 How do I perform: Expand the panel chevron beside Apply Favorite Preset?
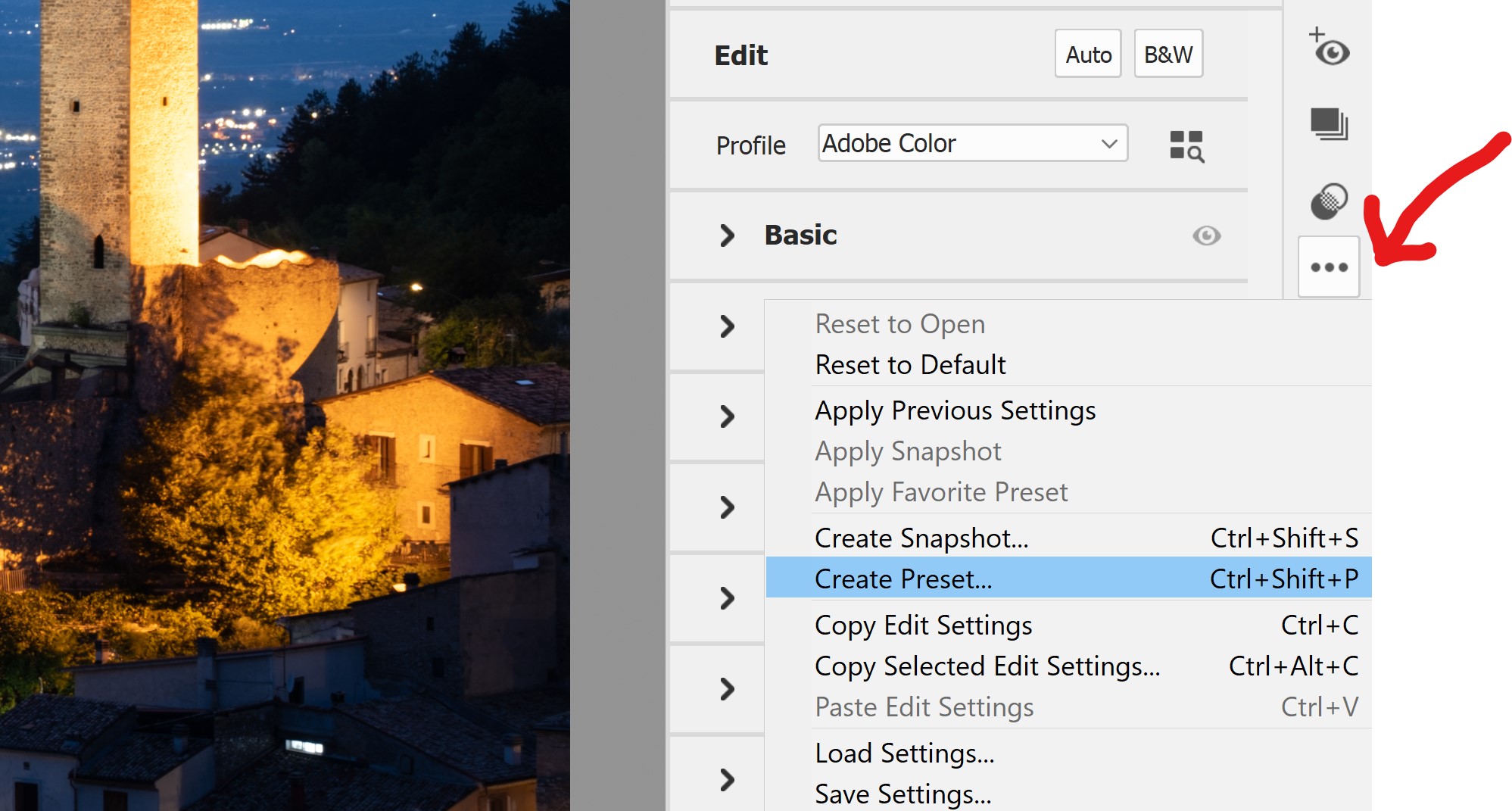click(727, 507)
